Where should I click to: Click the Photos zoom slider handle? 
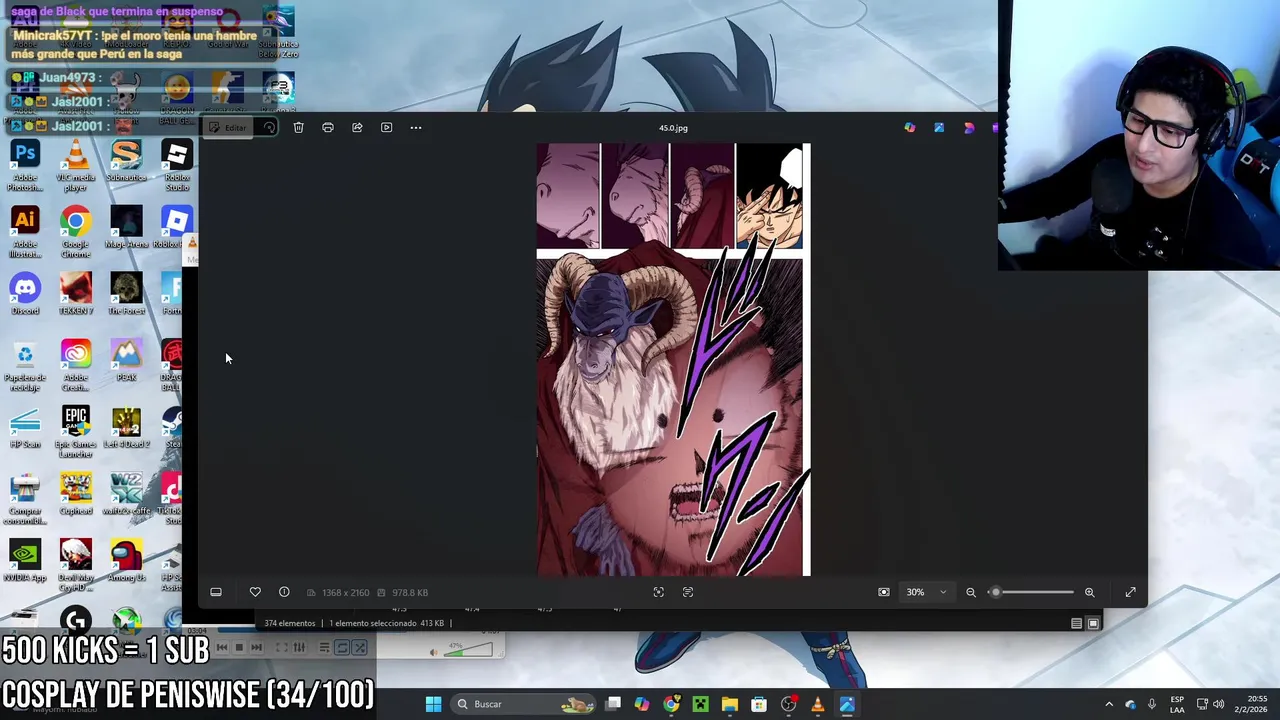tap(995, 592)
